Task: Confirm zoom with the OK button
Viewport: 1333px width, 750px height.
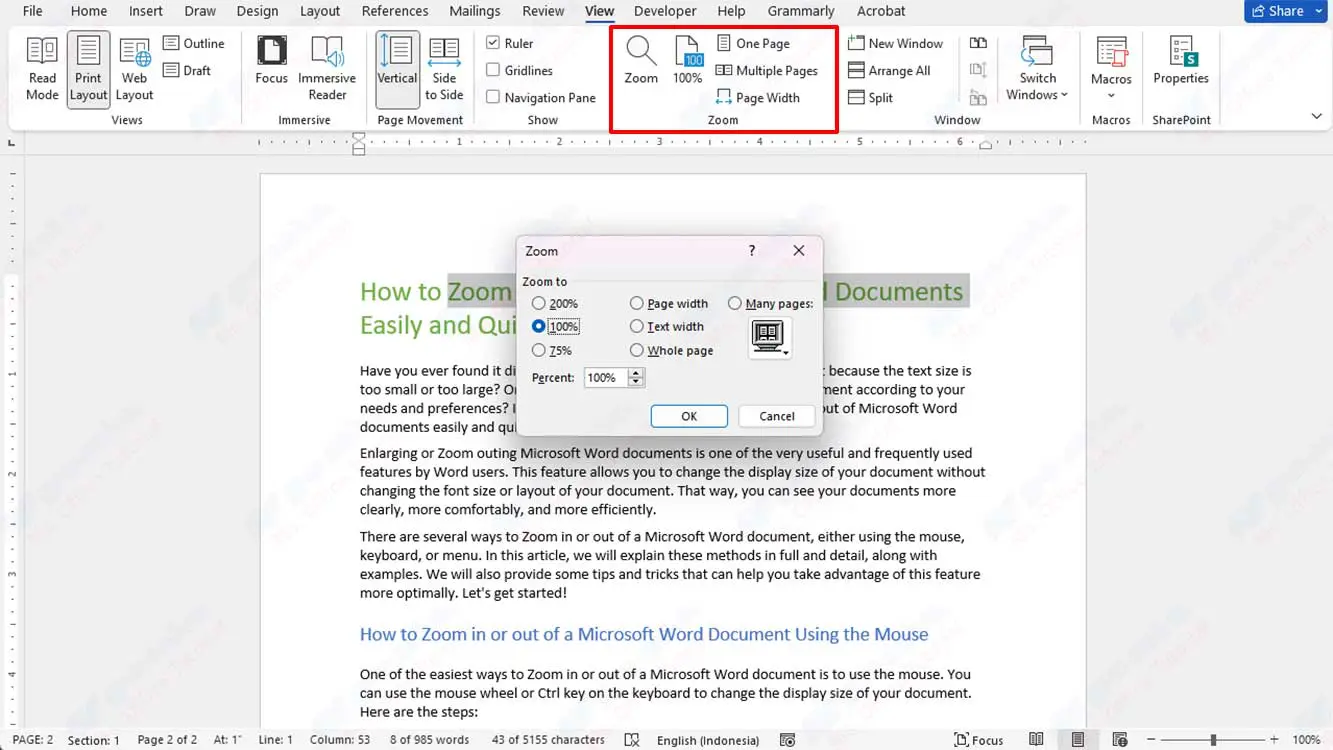Action: (x=689, y=416)
